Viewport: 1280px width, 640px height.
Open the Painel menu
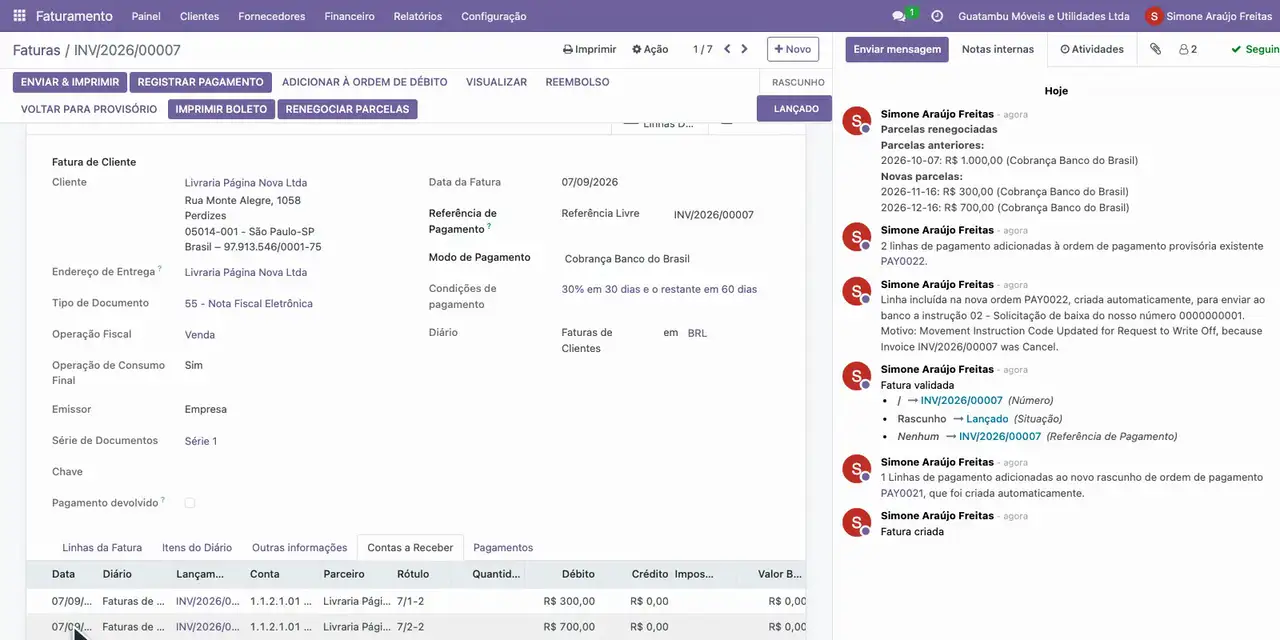(146, 16)
